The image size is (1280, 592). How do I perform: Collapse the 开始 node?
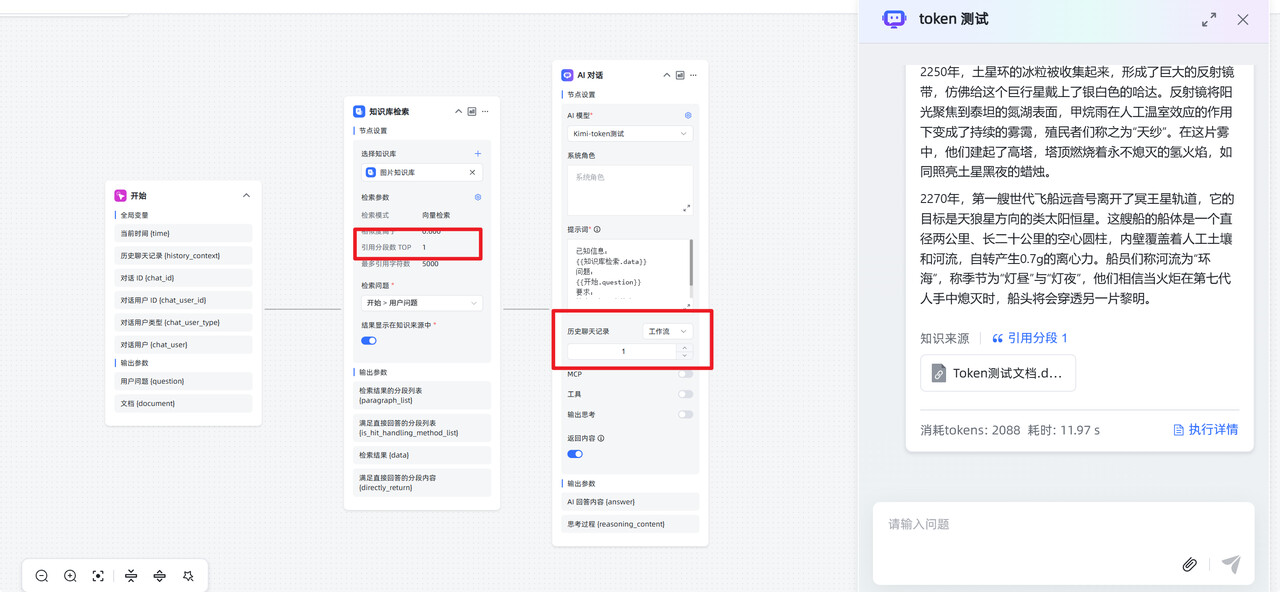click(246, 196)
